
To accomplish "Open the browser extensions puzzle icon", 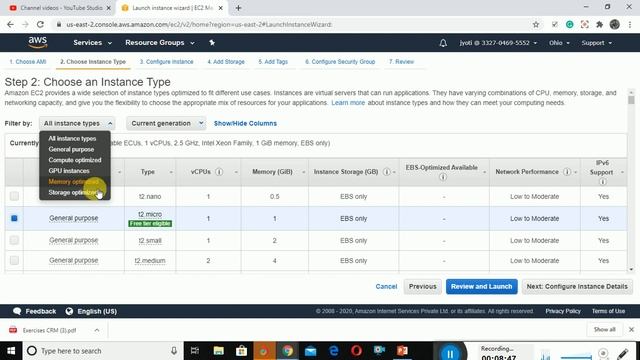I will point(599,24).
